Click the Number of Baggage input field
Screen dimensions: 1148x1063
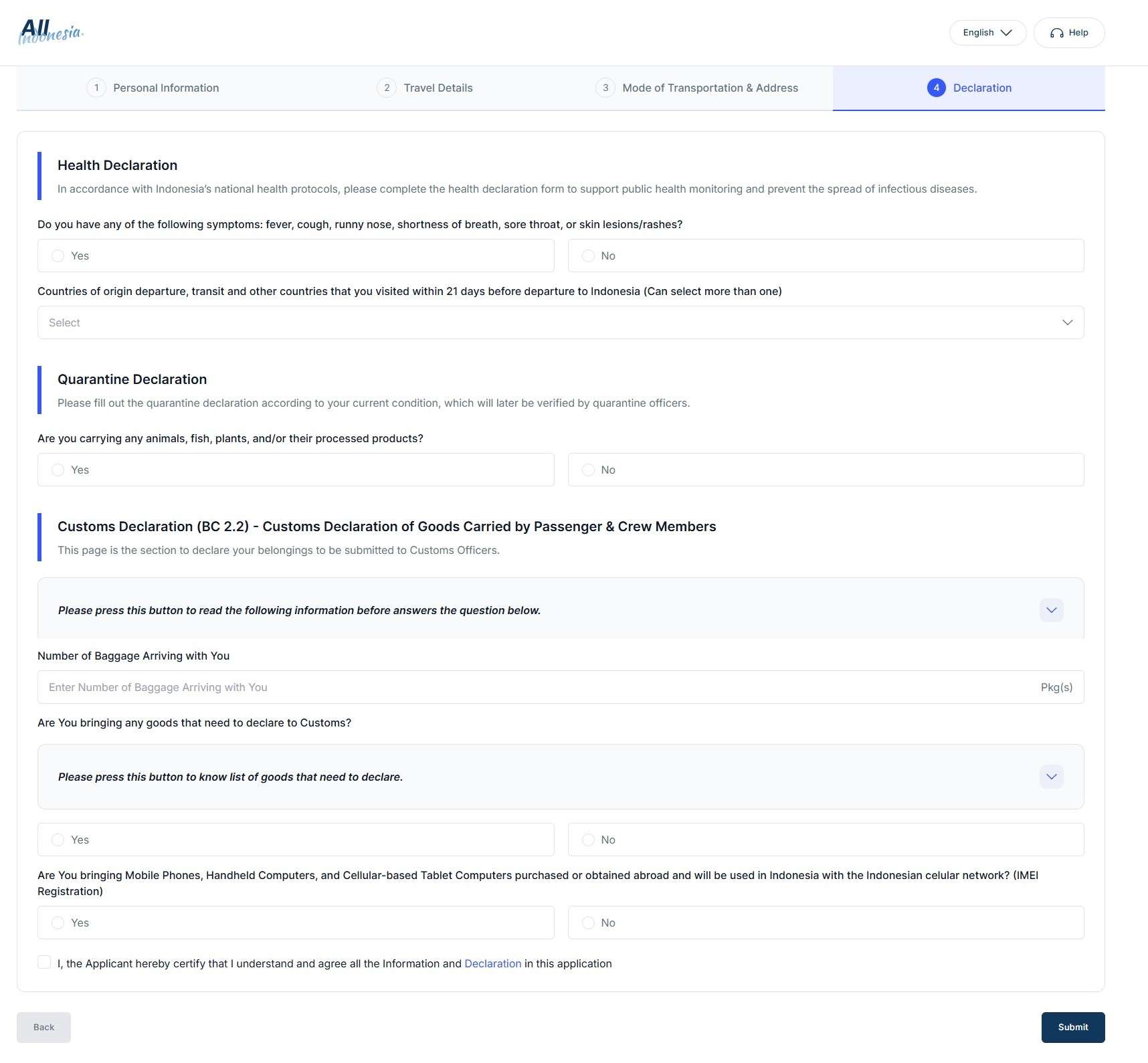point(535,687)
